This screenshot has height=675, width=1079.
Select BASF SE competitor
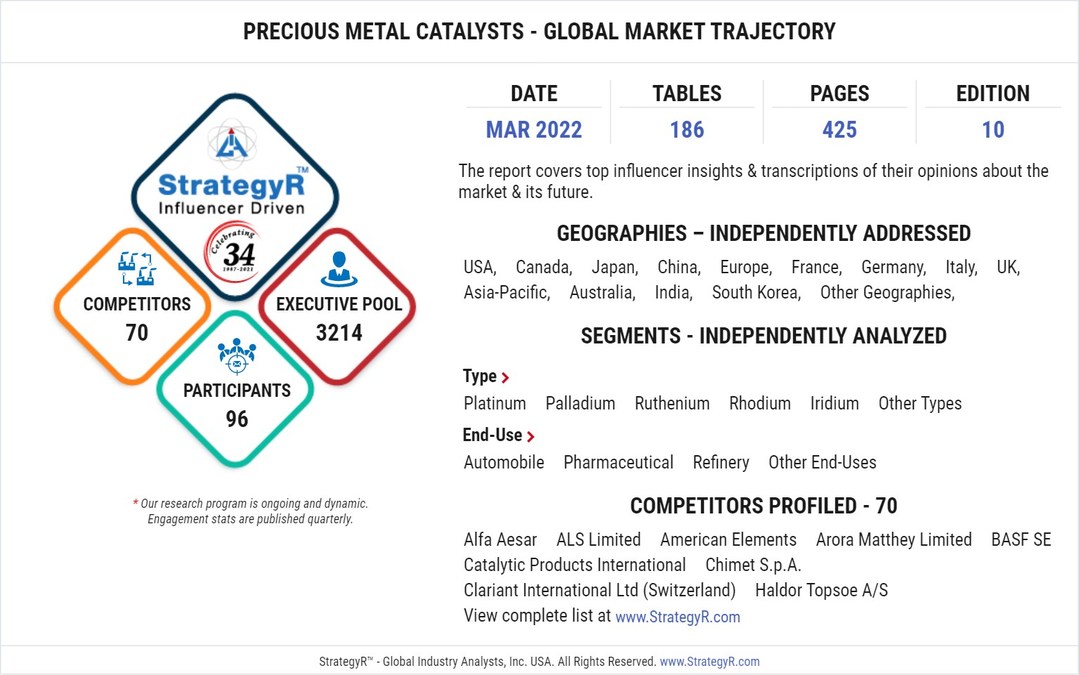(x=1021, y=540)
